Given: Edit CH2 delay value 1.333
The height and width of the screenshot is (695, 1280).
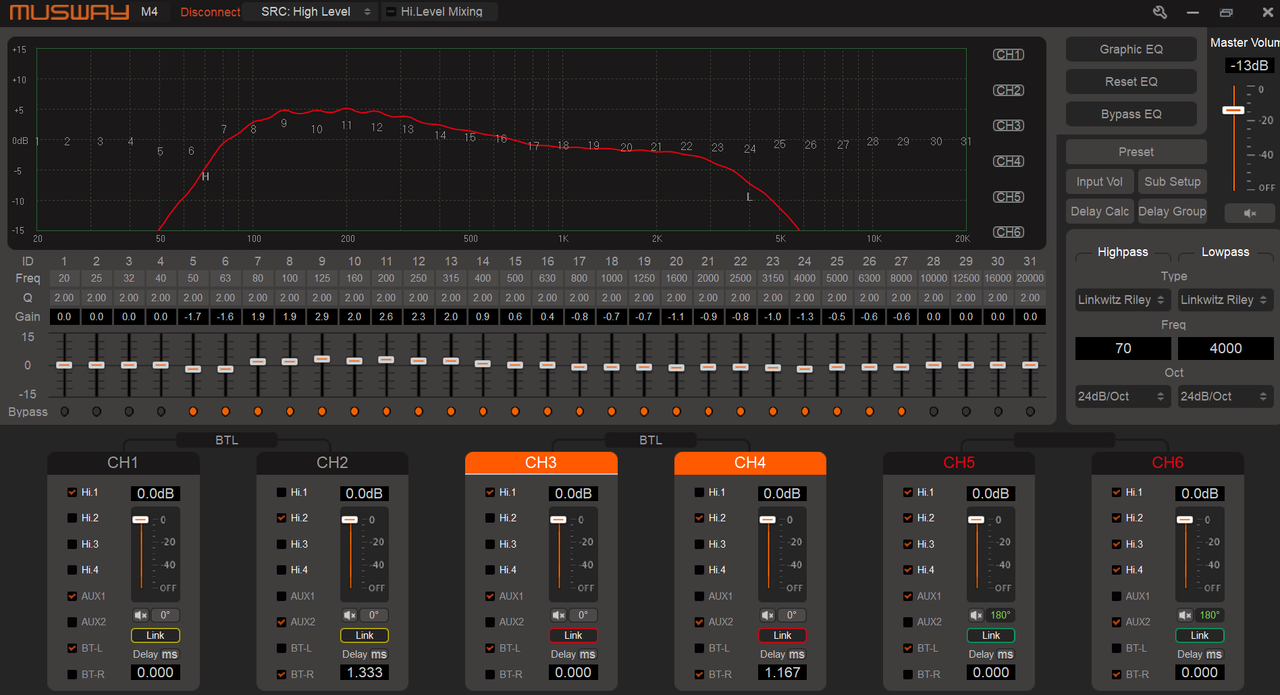Looking at the screenshot, I should [364, 672].
